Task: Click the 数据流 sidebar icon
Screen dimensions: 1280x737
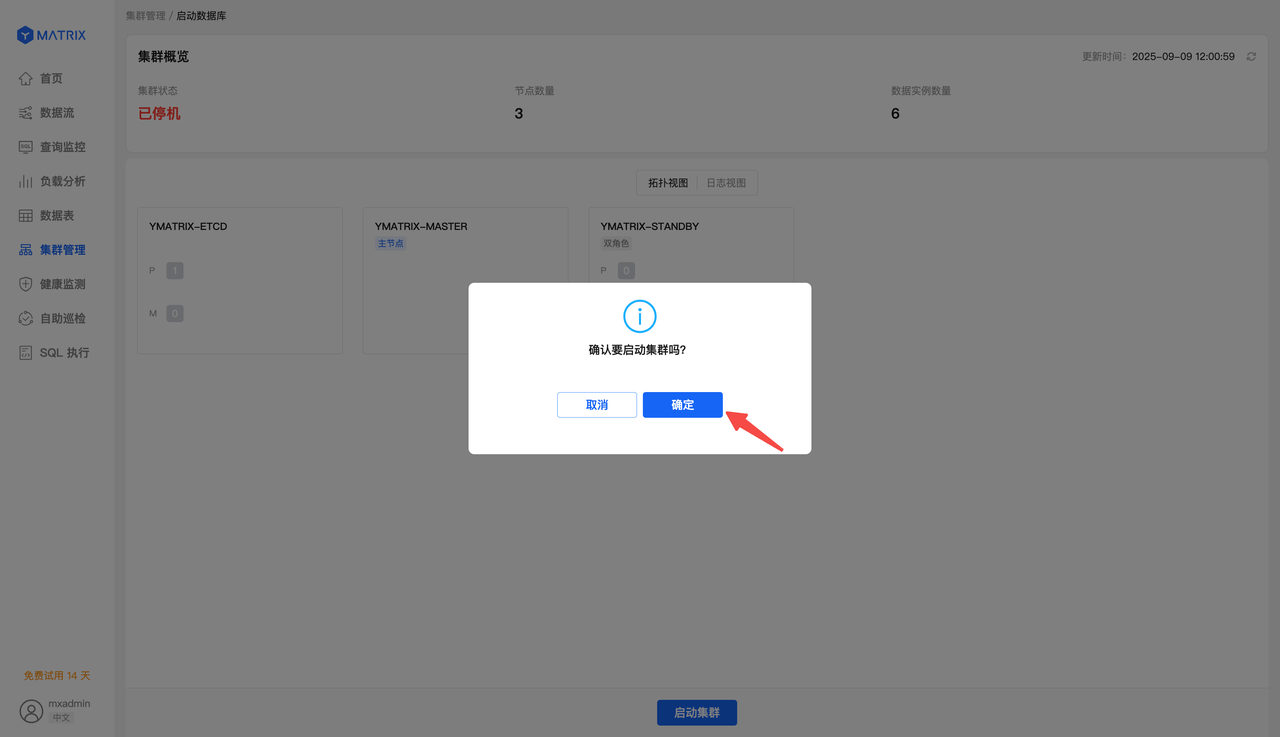Action: 26,113
